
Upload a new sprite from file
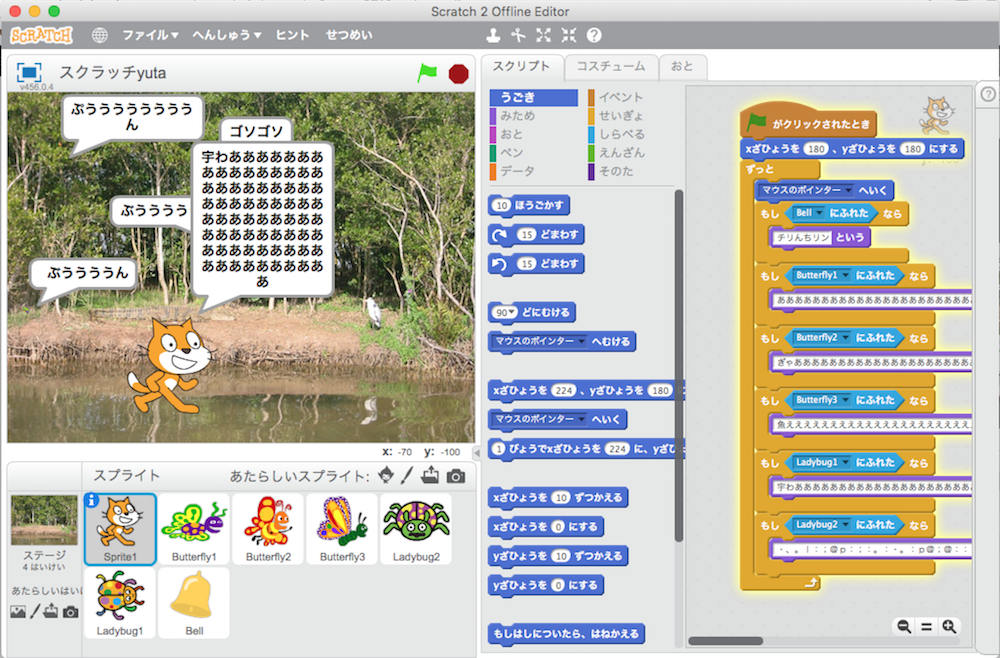click(430, 475)
